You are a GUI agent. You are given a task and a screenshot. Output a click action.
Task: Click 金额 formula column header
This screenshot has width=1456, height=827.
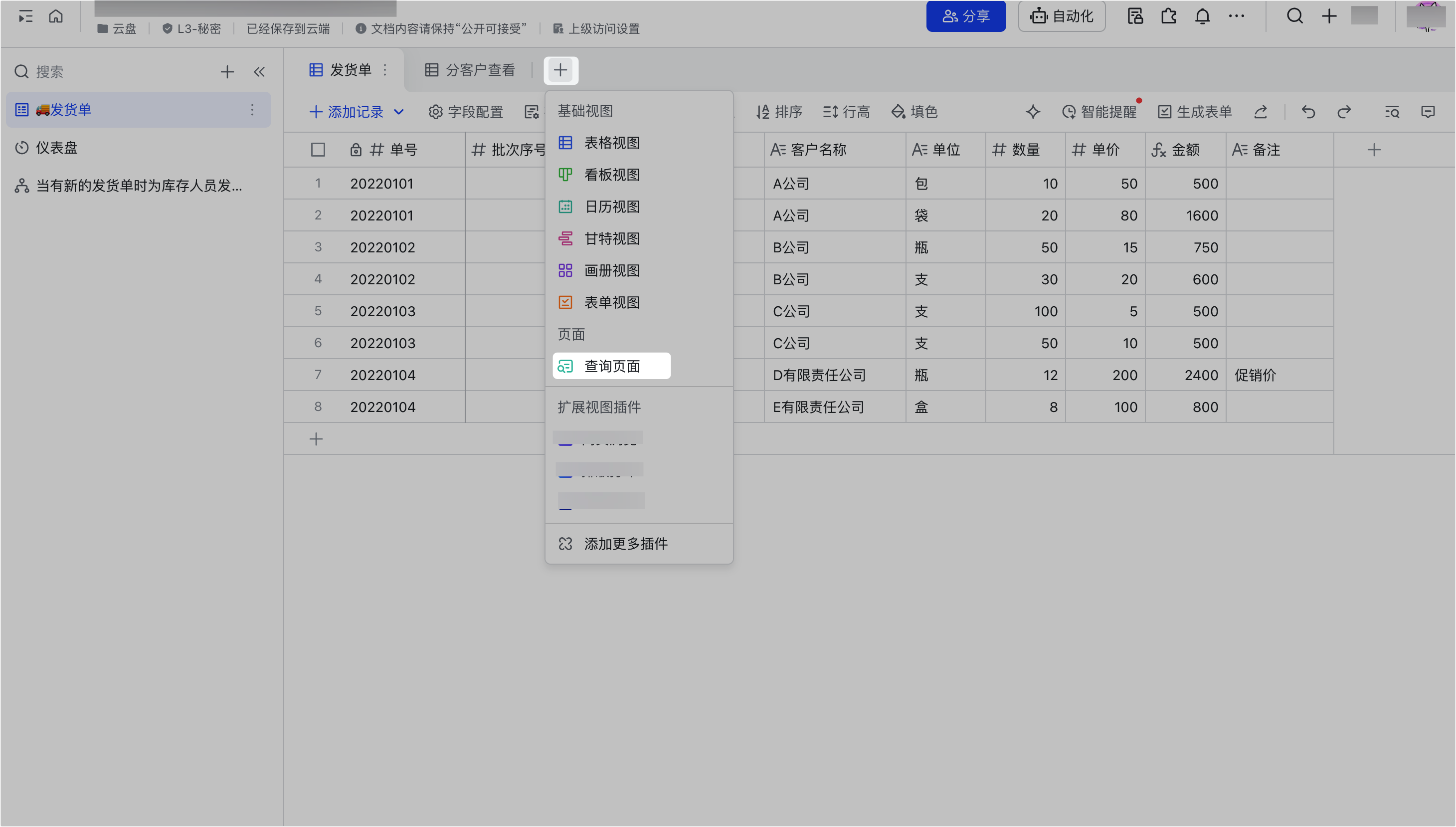pyautogui.click(x=1185, y=150)
